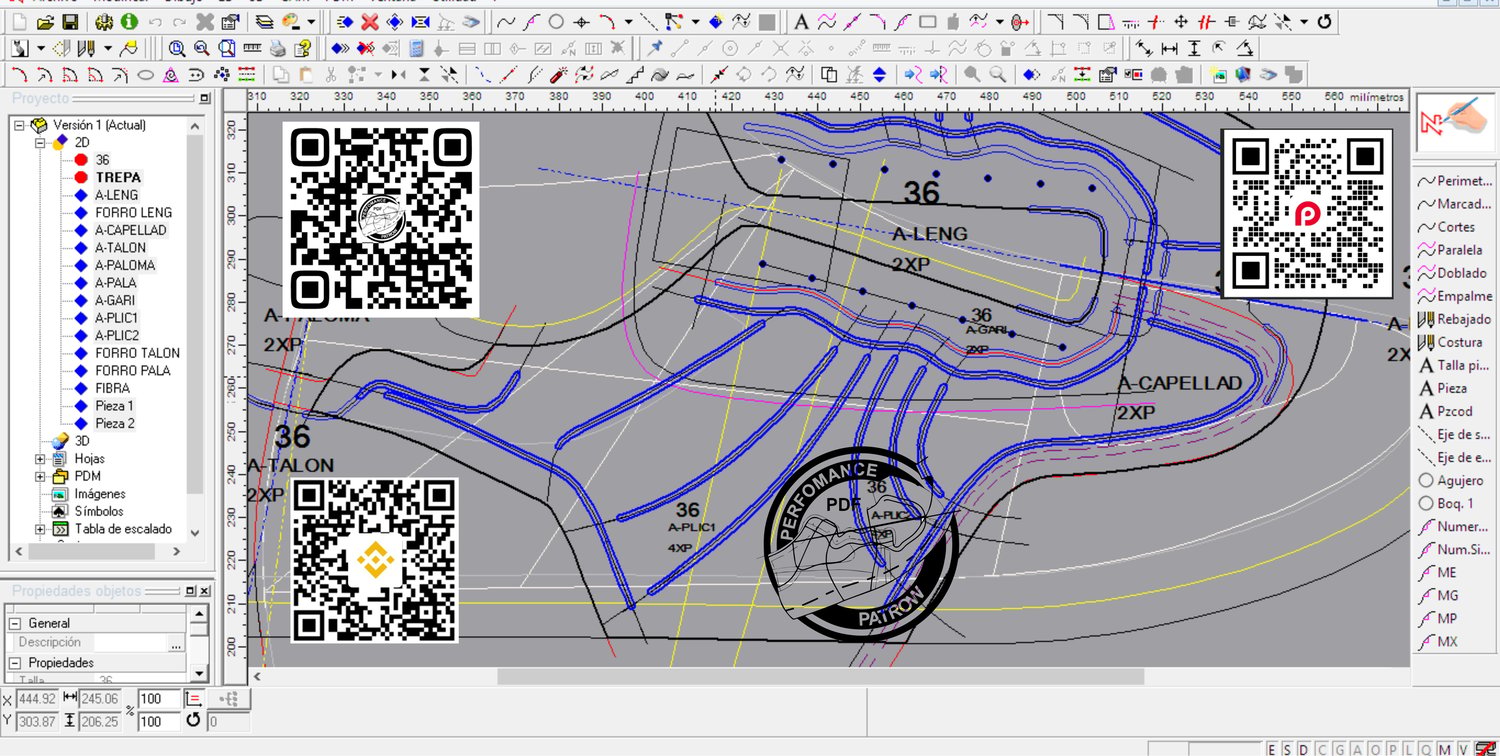This screenshot has height=756, width=1500.
Task: Click the New document icon
Action: pos(19,22)
